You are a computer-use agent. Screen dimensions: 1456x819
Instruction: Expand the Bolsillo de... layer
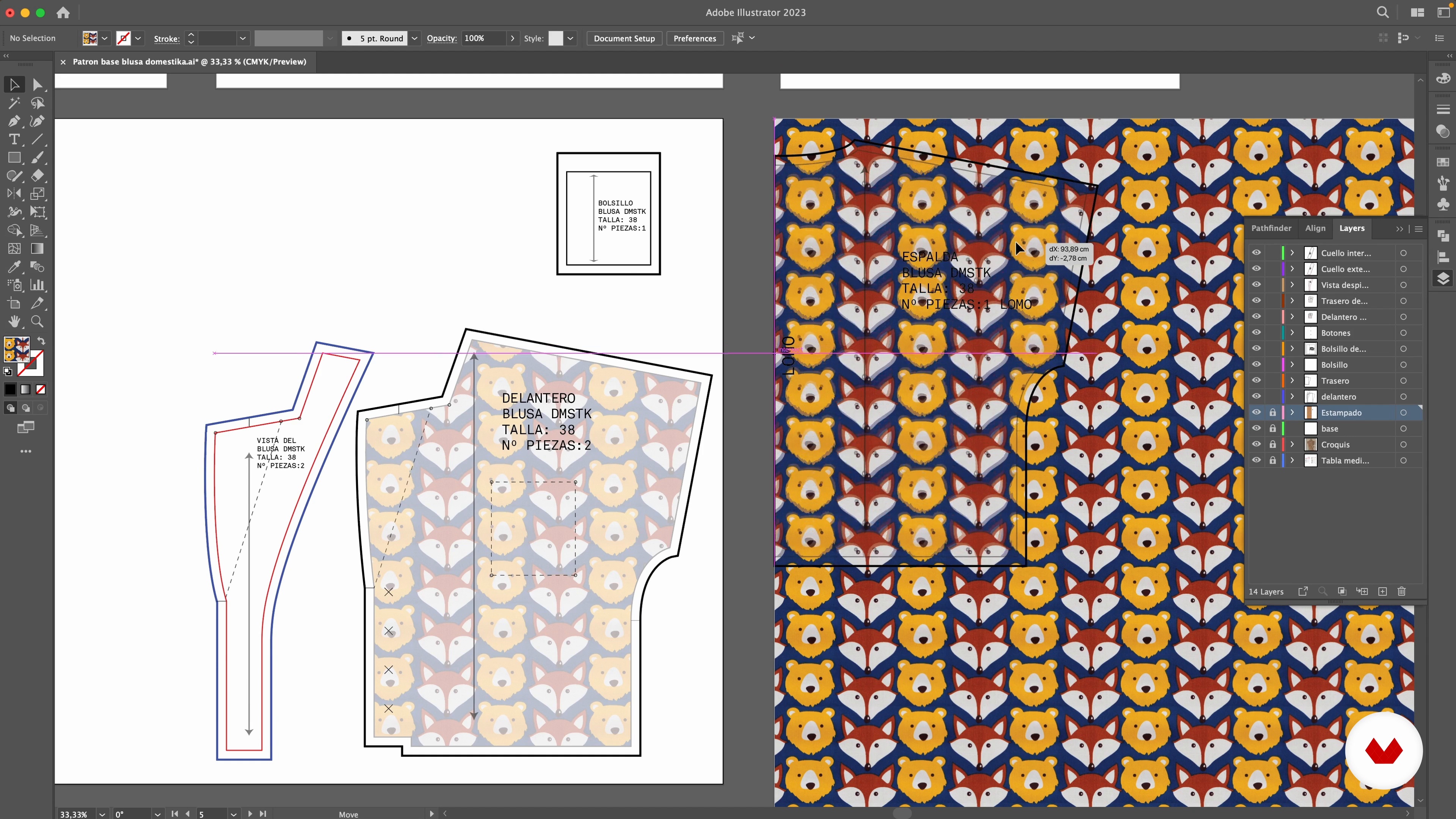1292,349
